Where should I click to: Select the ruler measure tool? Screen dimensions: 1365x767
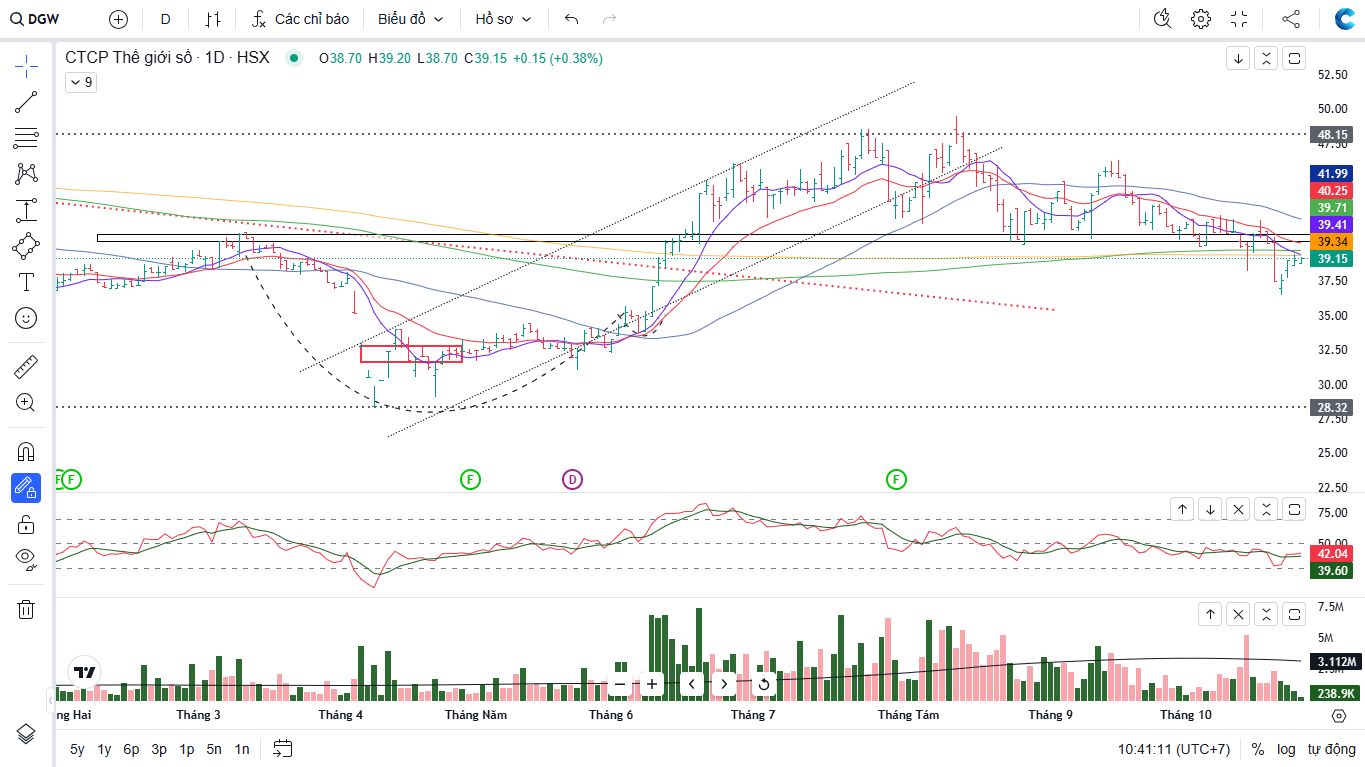tap(26, 367)
